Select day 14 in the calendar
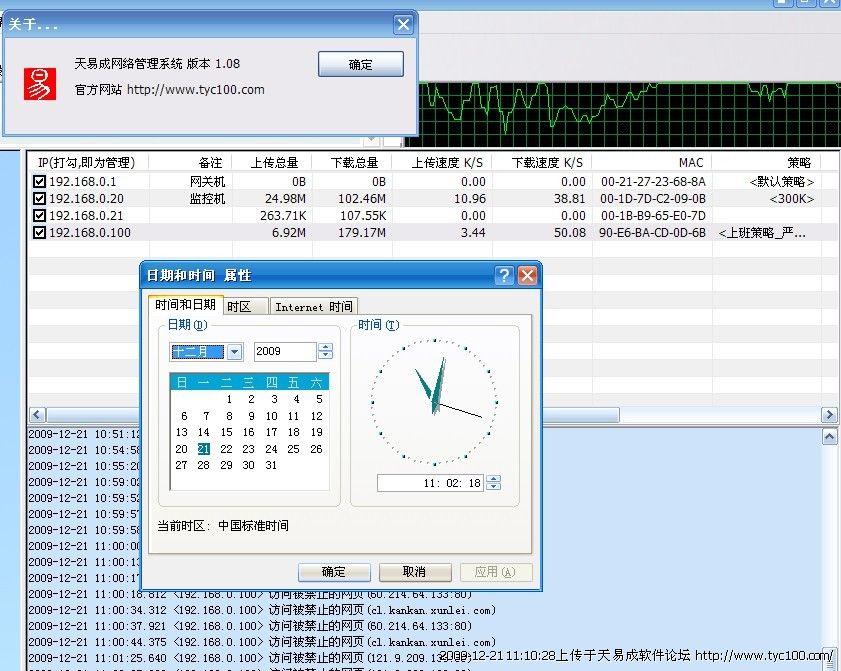 [x=204, y=432]
